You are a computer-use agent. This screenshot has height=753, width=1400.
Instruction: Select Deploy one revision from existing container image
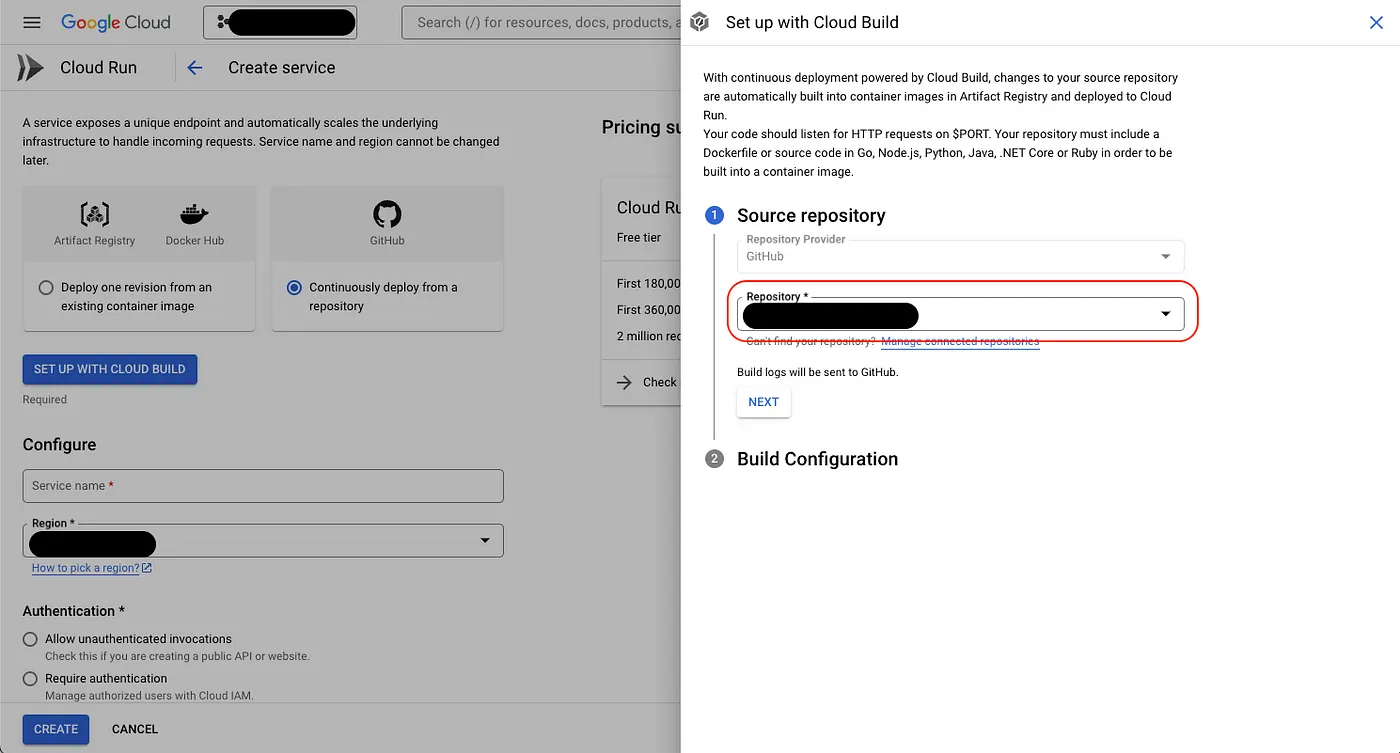(45, 287)
